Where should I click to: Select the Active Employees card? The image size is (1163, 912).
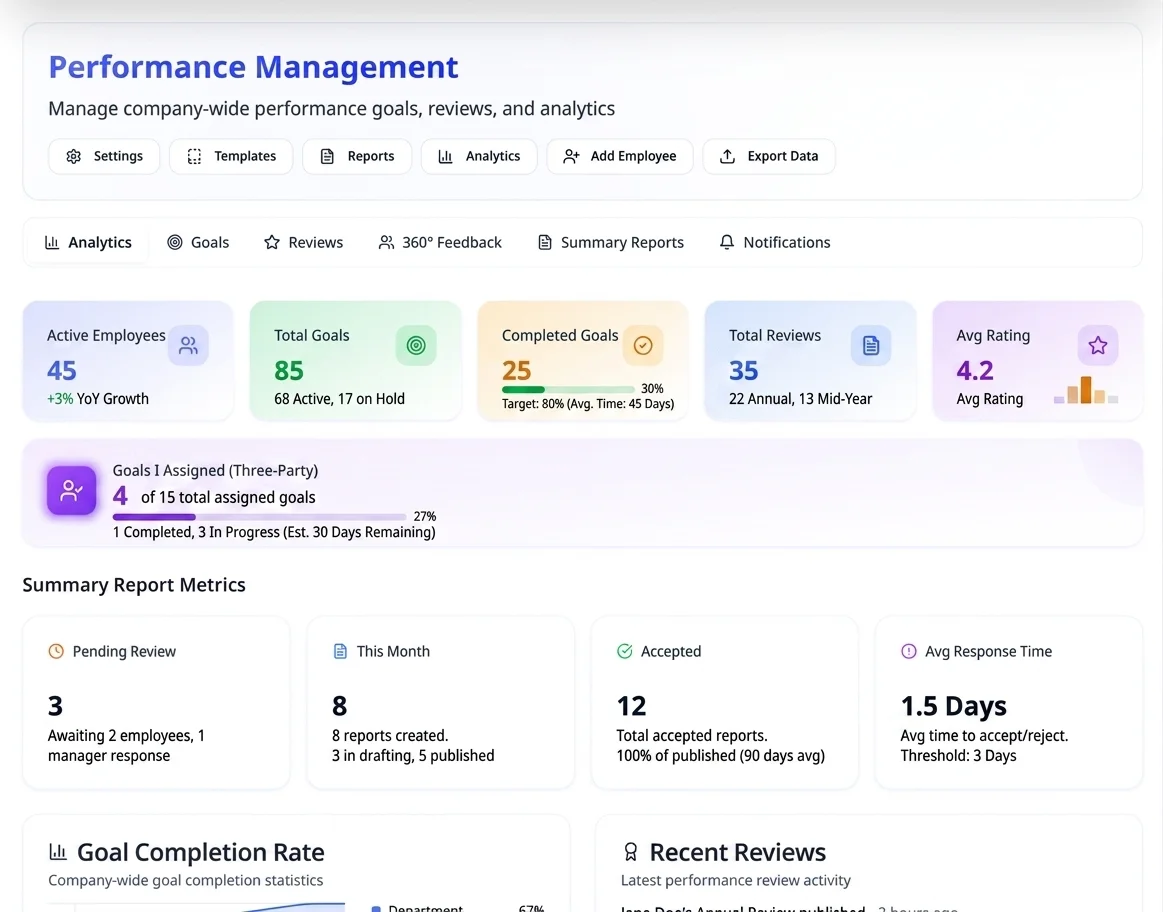point(128,361)
